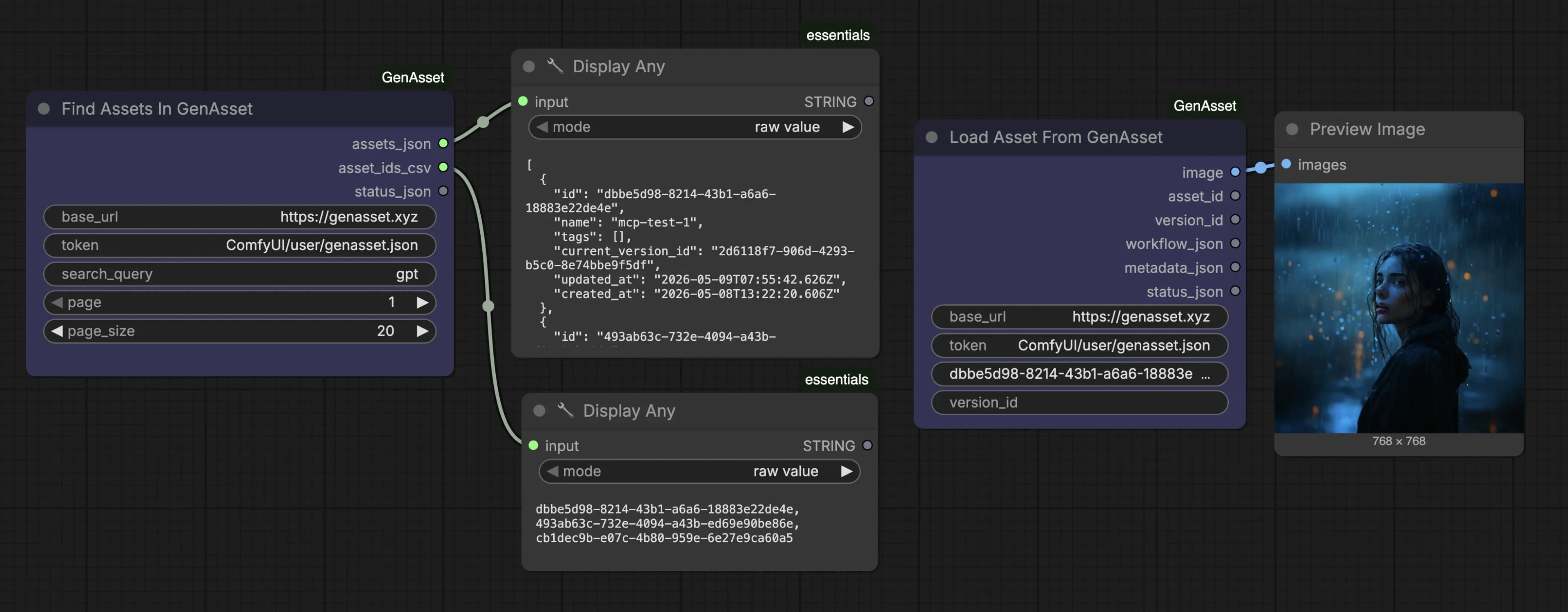This screenshot has width=1568, height=612.
Task: Click status_json output on Load Asset node
Action: click(1235, 291)
